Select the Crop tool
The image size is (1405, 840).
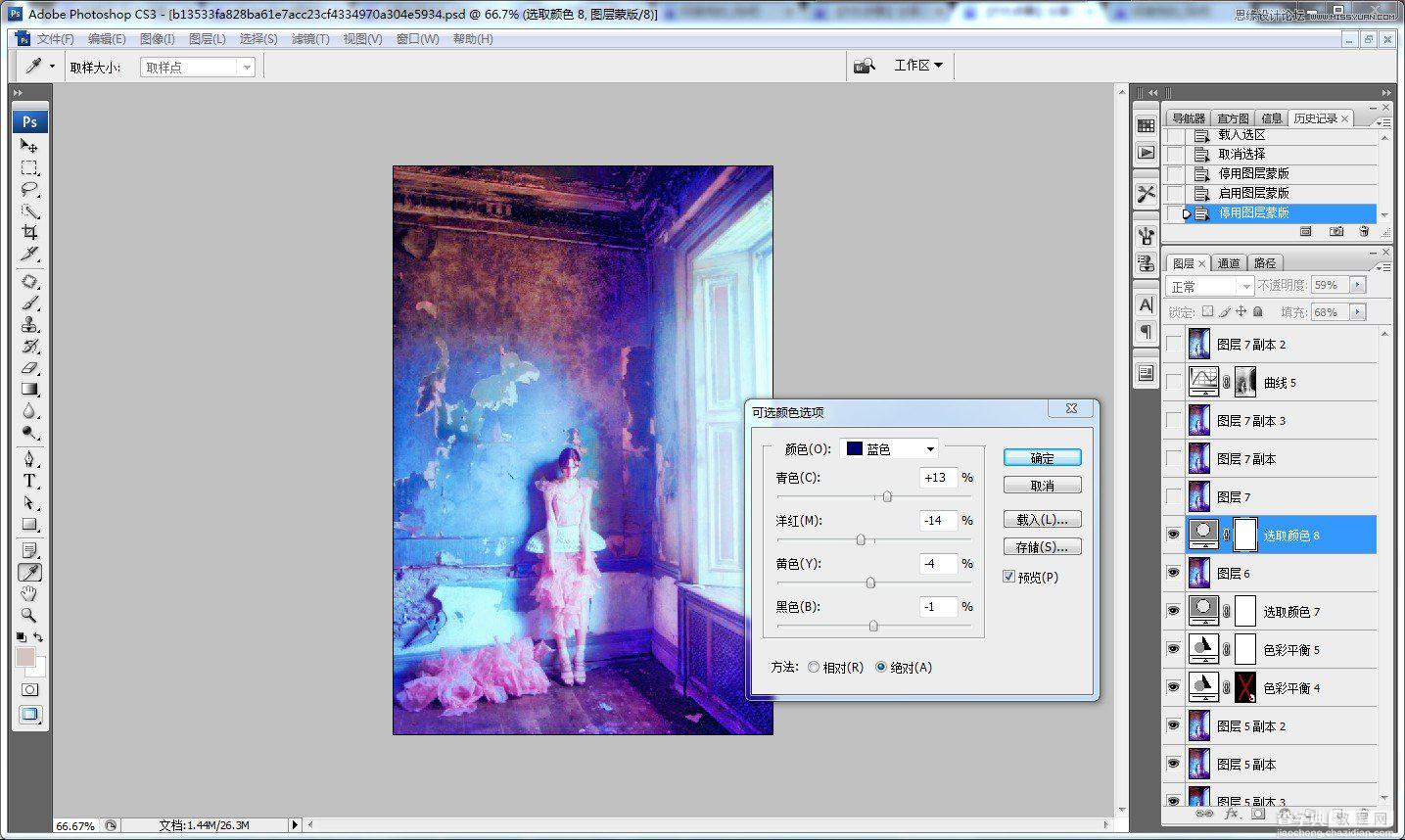point(29,232)
